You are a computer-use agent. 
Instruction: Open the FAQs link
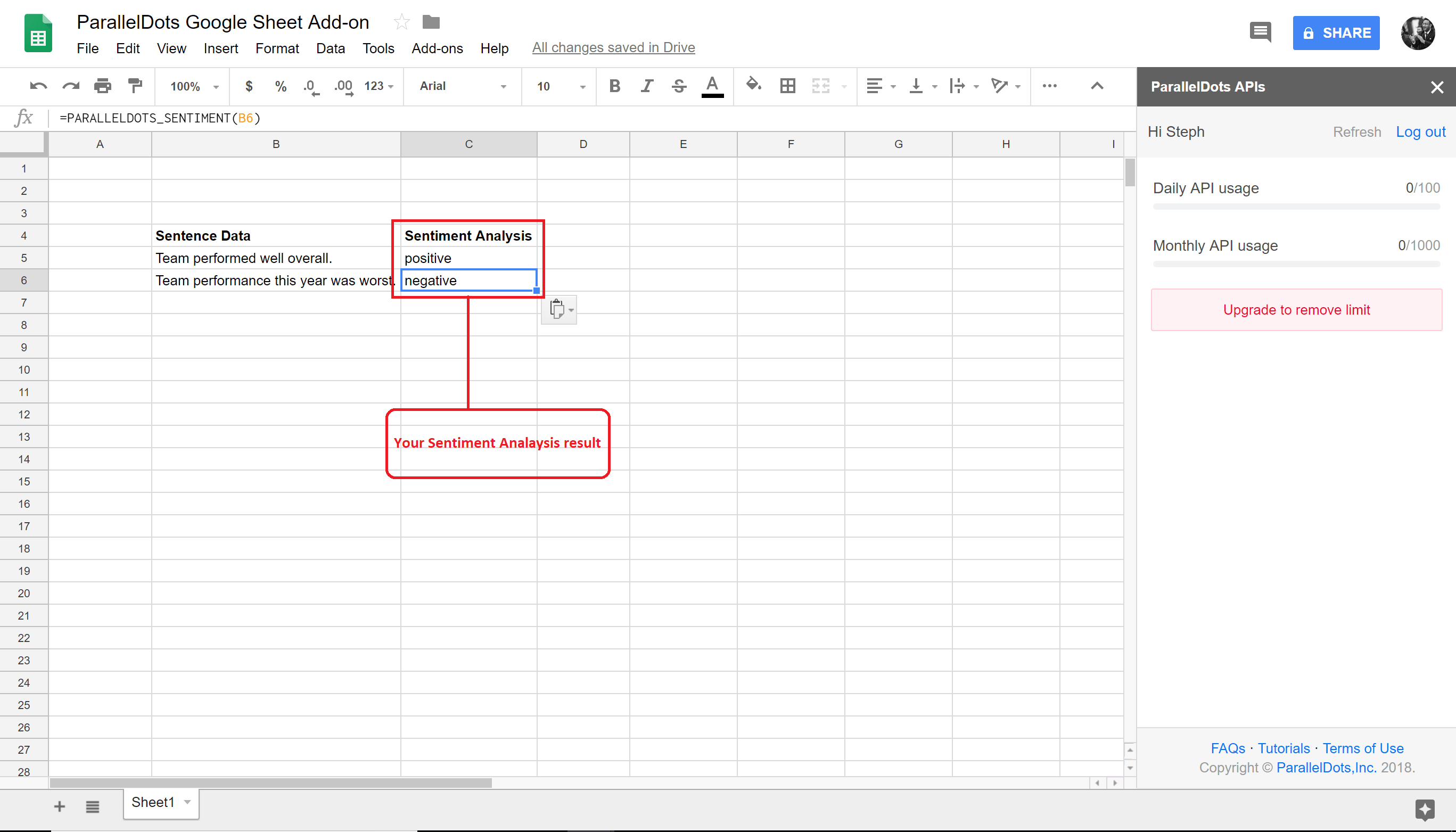click(1228, 748)
